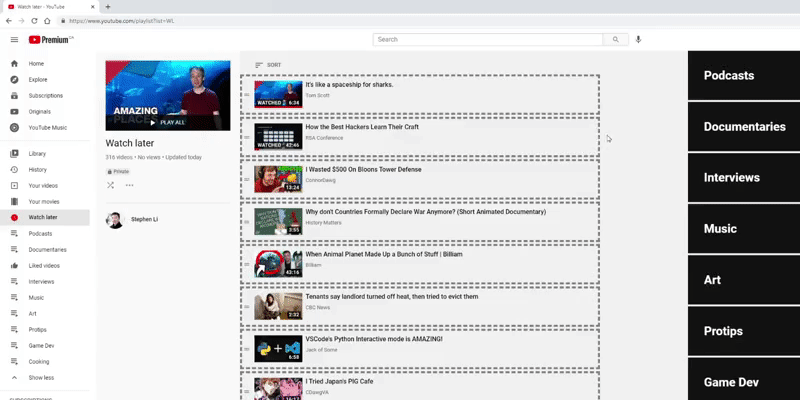Open "Tenants say landlord turned off heat" video
Screen dimensions: 800x400
point(392,296)
